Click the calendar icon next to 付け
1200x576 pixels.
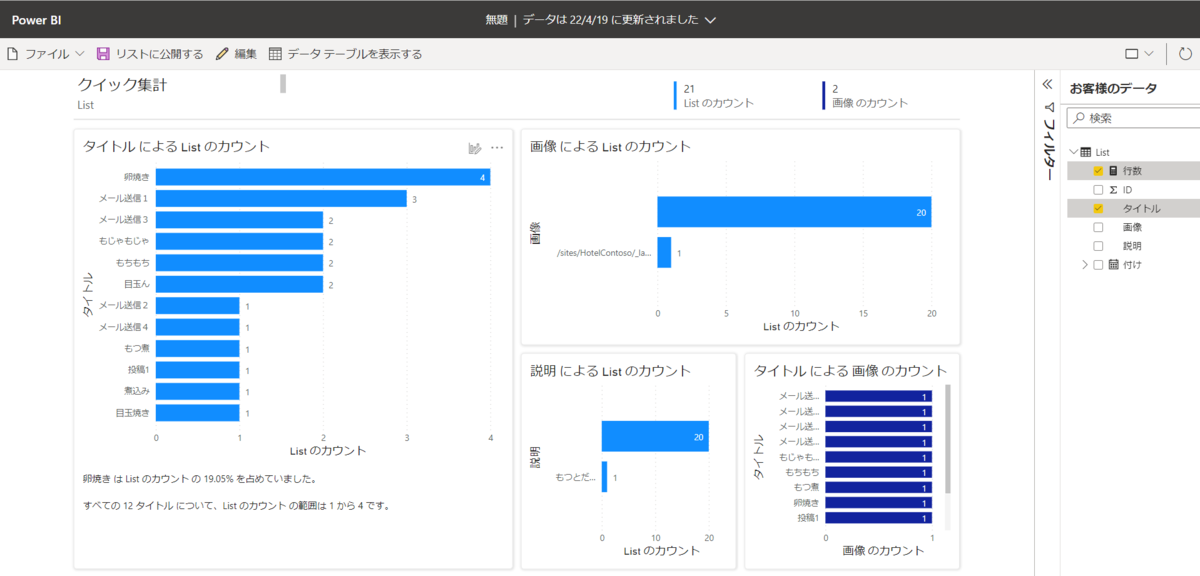1113,265
